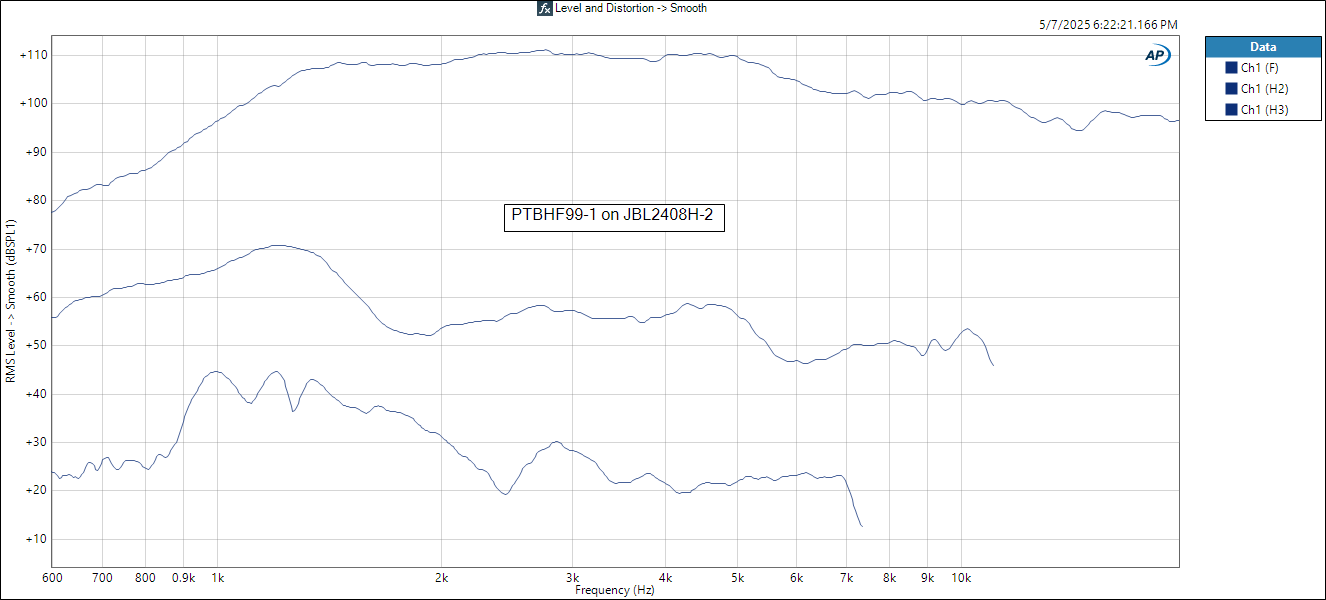1326x600 pixels.
Task: Click the 6k frequency tick label
Action: pyautogui.click(x=797, y=578)
